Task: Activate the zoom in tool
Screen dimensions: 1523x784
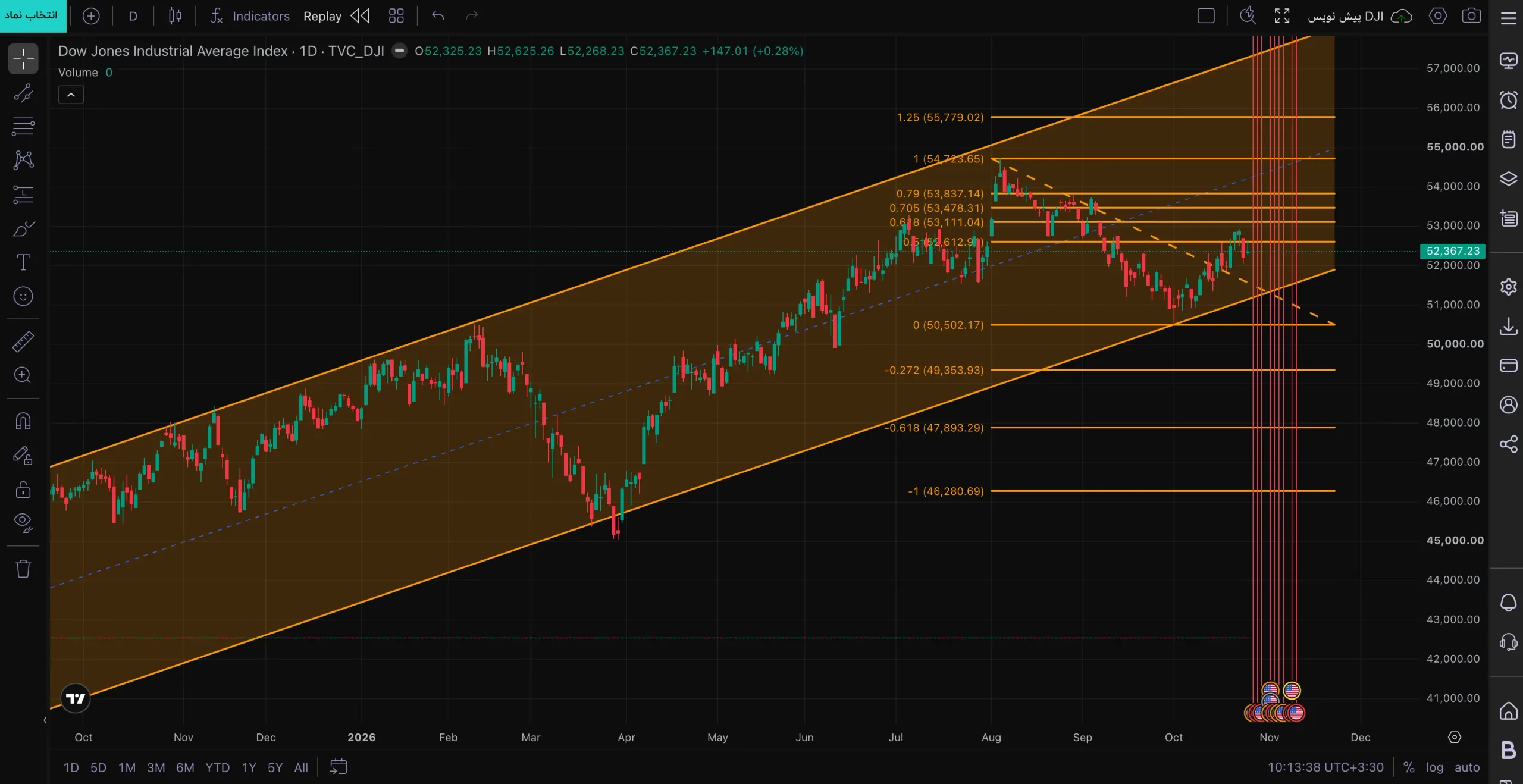Action: (23, 375)
